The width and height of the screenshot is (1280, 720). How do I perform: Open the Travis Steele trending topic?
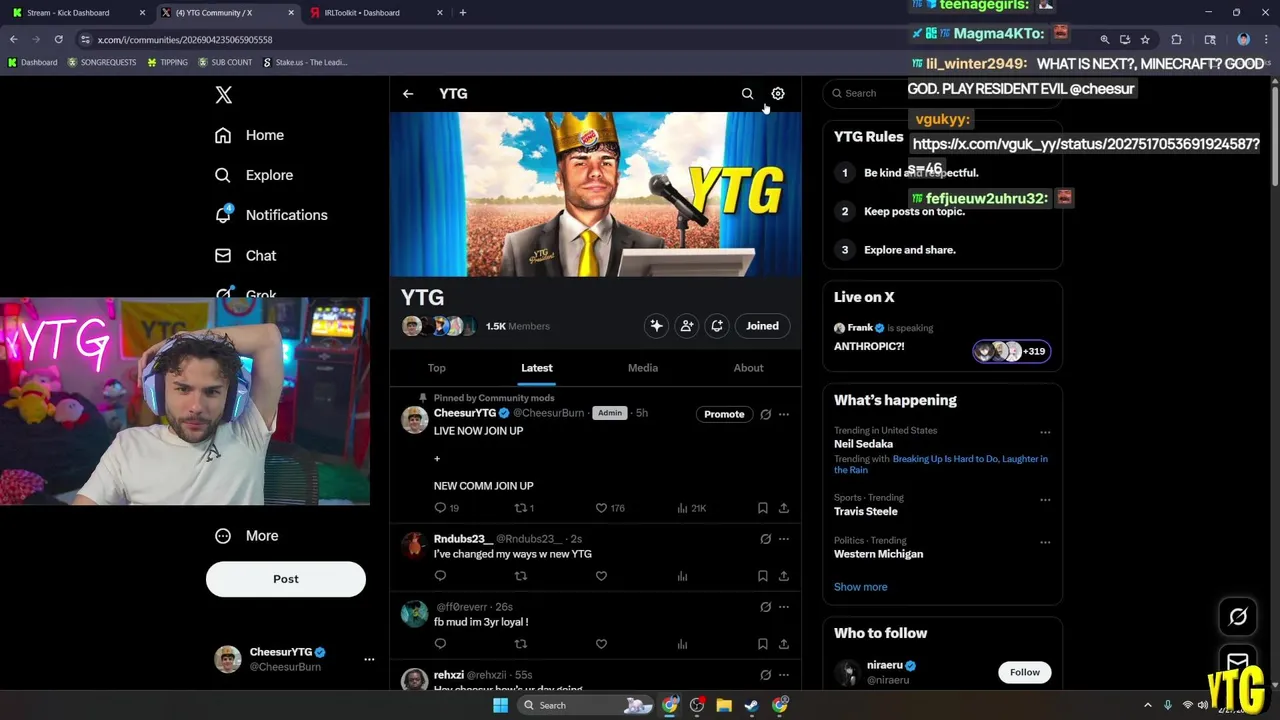click(866, 512)
